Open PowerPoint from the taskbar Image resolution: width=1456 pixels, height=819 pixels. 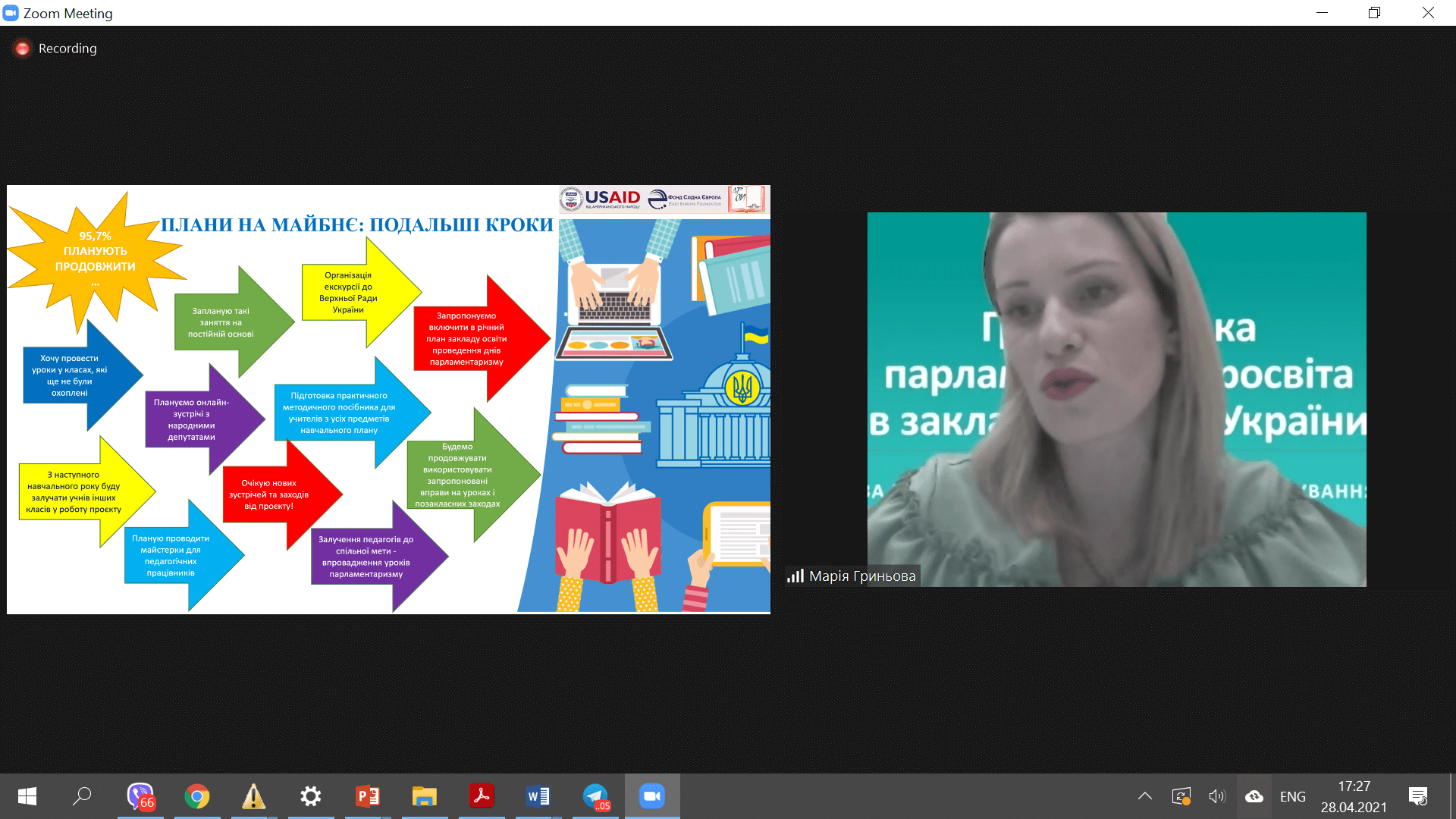[x=368, y=796]
